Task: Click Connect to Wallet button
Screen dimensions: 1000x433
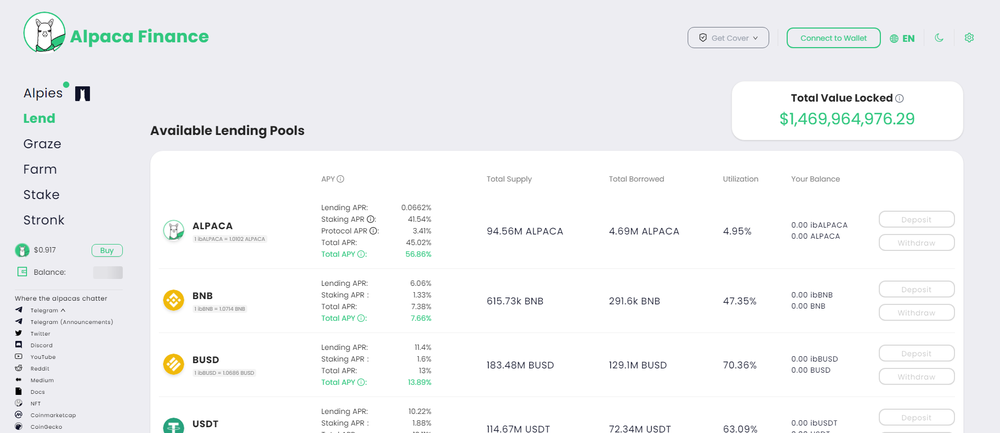Action: click(834, 38)
